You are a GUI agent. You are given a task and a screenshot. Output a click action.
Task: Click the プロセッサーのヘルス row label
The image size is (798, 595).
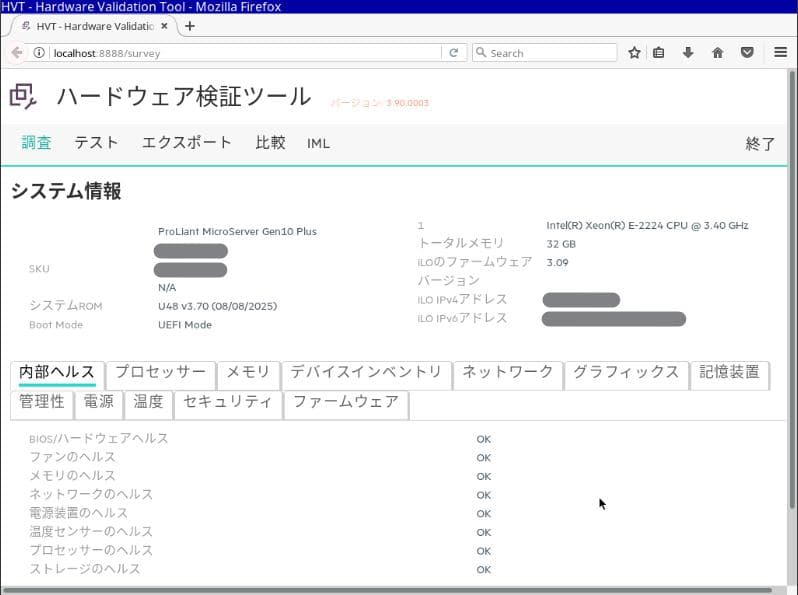tap(91, 551)
